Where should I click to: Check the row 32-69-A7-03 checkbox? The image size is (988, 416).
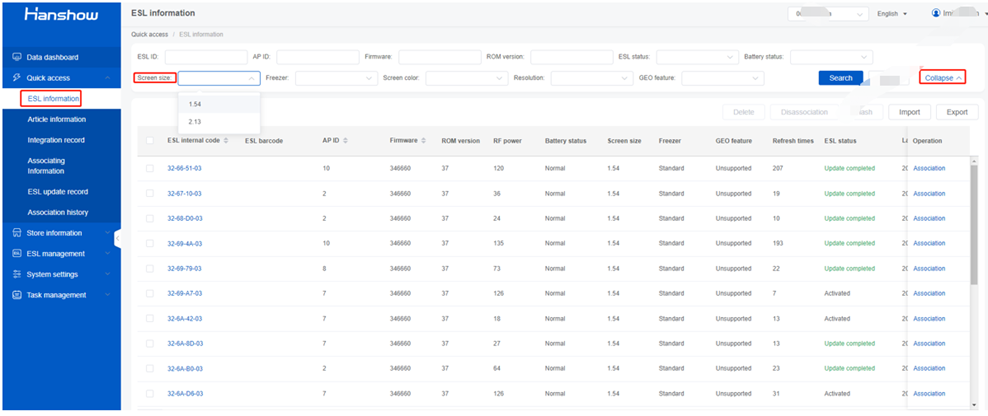pos(150,294)
